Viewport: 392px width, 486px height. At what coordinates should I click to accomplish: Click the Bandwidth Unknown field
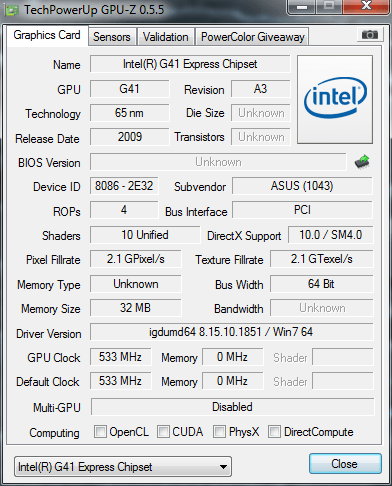pyautogui.click(x=321, y=308)
